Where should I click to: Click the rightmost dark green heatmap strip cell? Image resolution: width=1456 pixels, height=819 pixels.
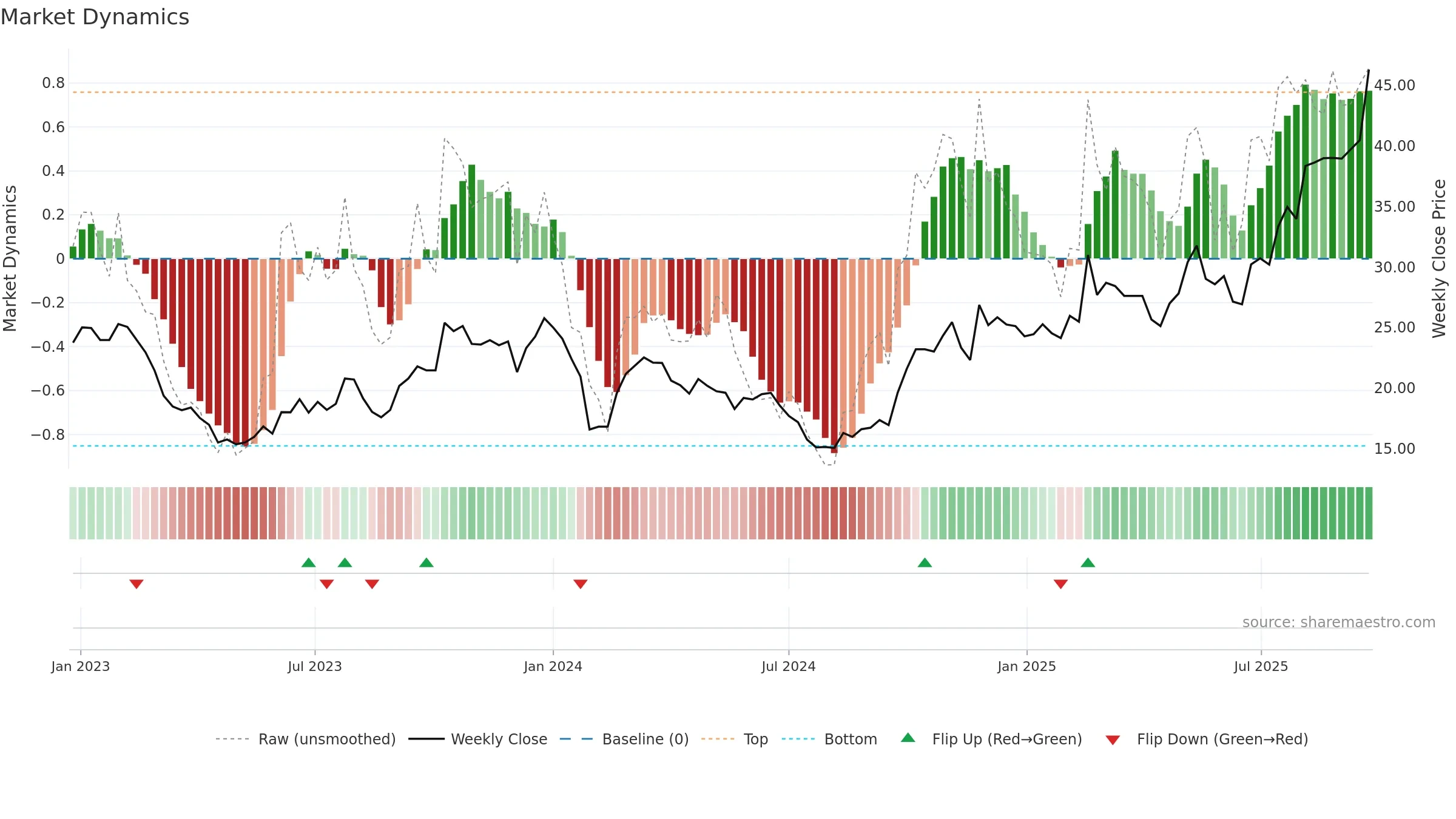point(1369,513)
